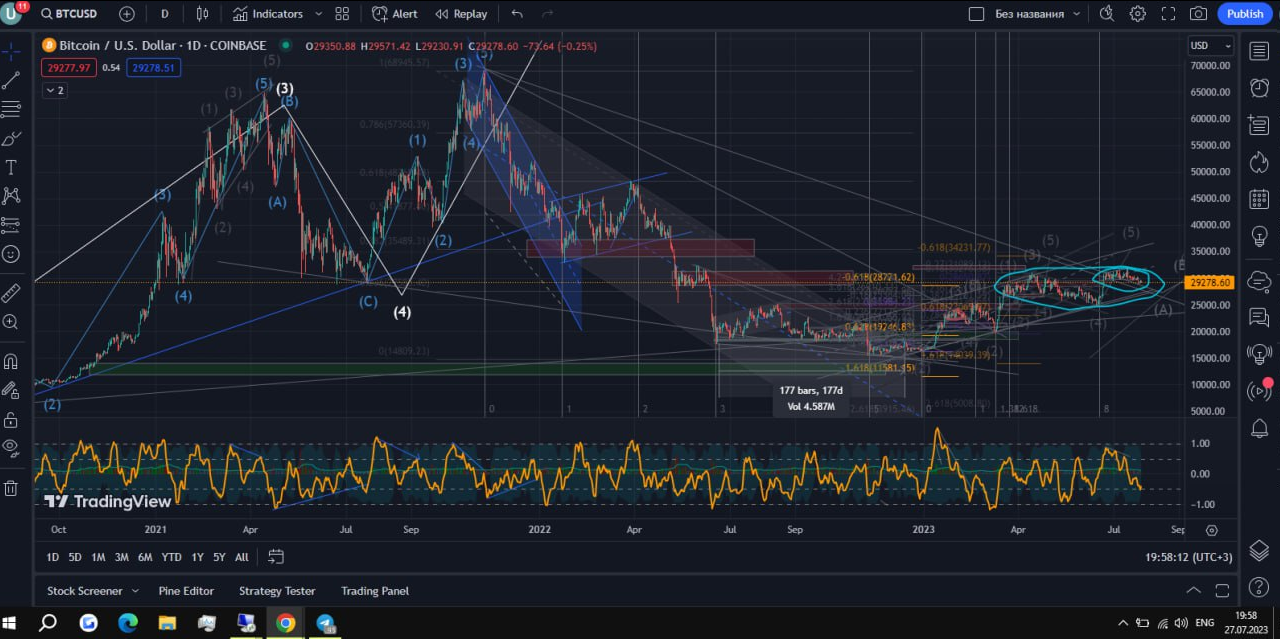Select the brush drawing tool

click(x=11, y=138)
